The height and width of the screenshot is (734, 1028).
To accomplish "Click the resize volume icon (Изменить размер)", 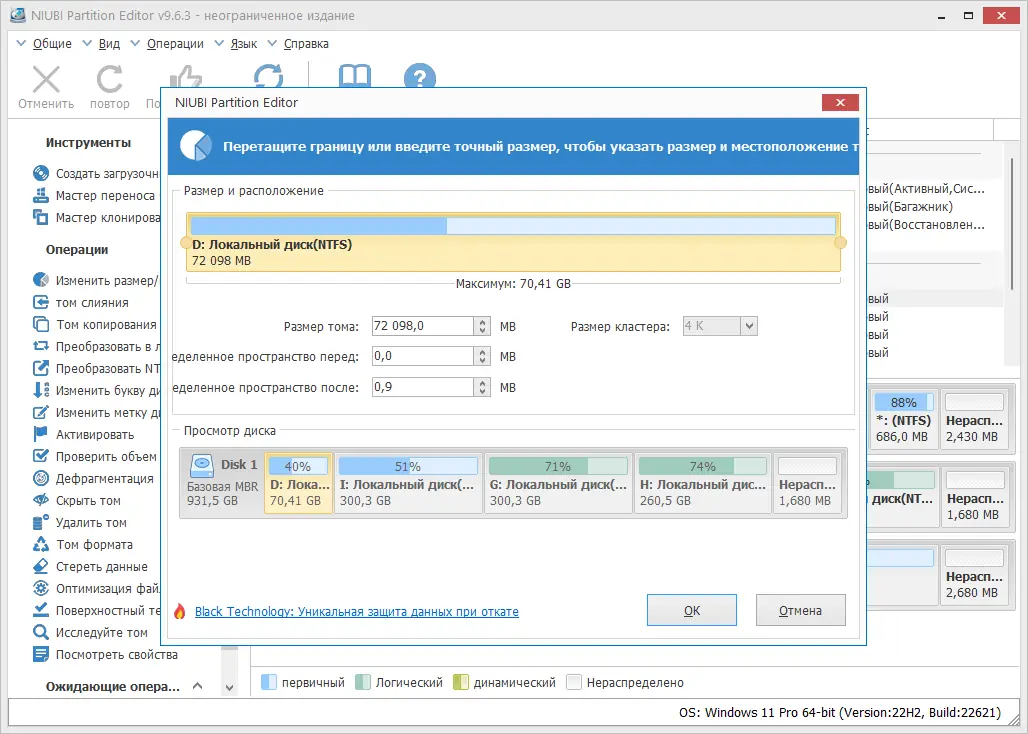I will (41, 280).
